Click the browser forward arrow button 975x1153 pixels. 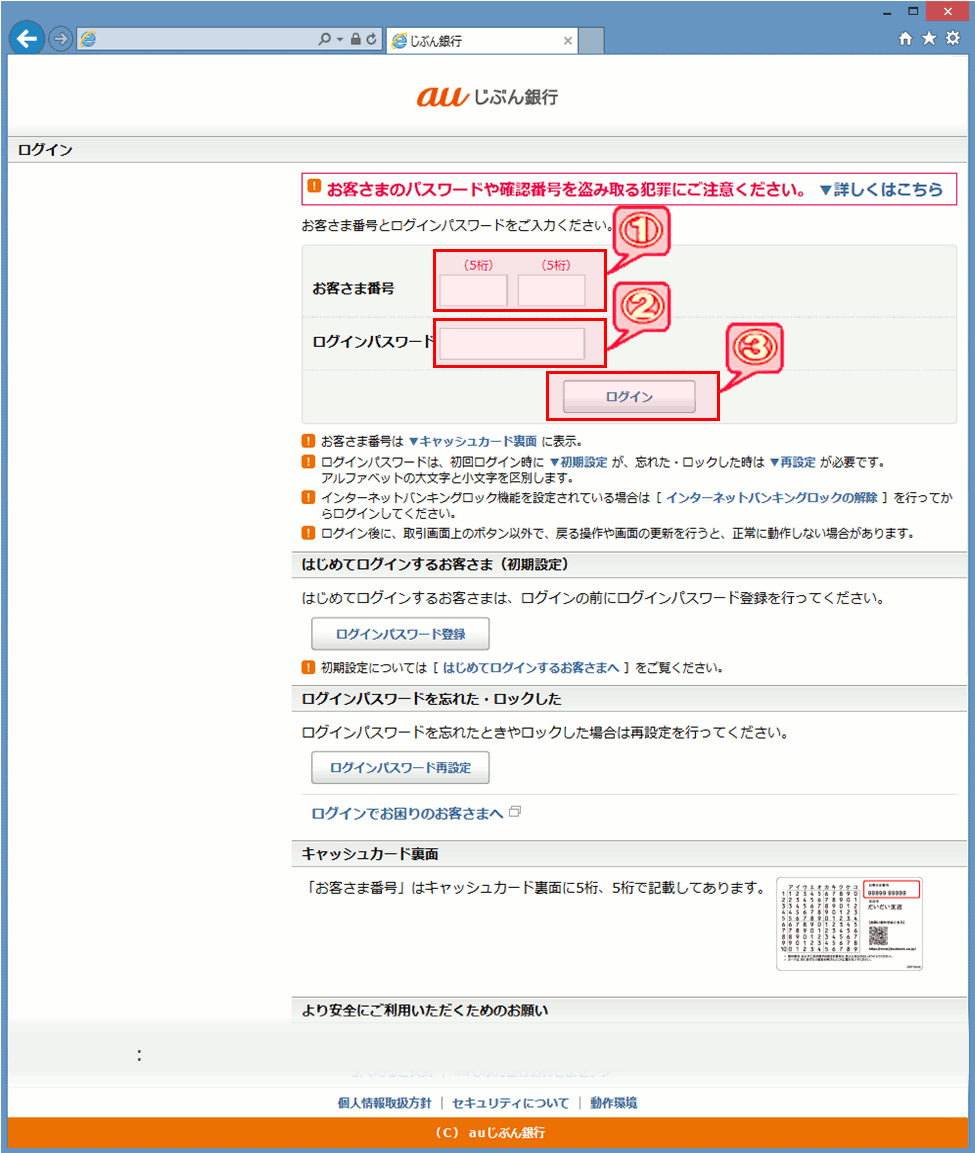(60, 39)
